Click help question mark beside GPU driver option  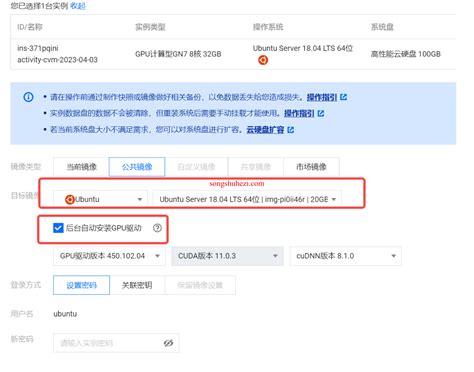coord(157,228)
